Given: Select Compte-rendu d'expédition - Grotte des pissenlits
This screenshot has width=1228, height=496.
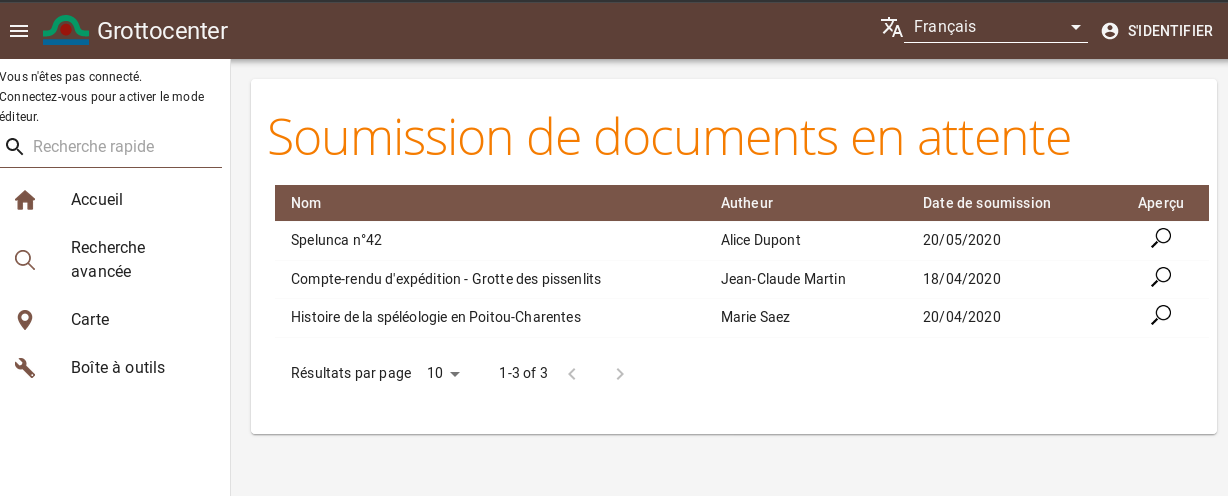Looking at the screenshot, I should coord(446,279).
